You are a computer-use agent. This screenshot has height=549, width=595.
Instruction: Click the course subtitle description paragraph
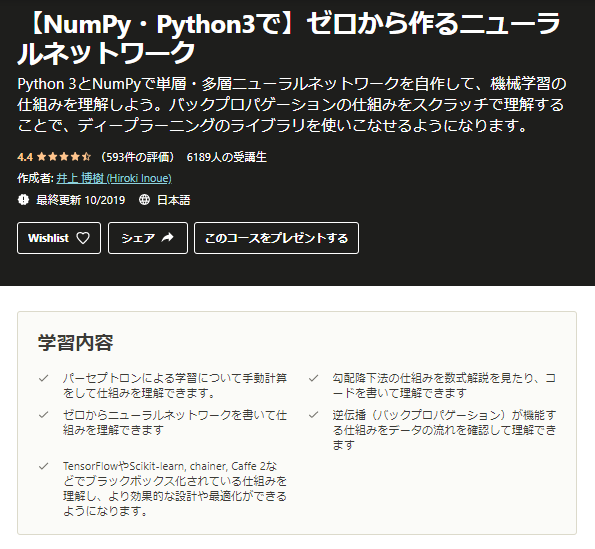point(291,105)
